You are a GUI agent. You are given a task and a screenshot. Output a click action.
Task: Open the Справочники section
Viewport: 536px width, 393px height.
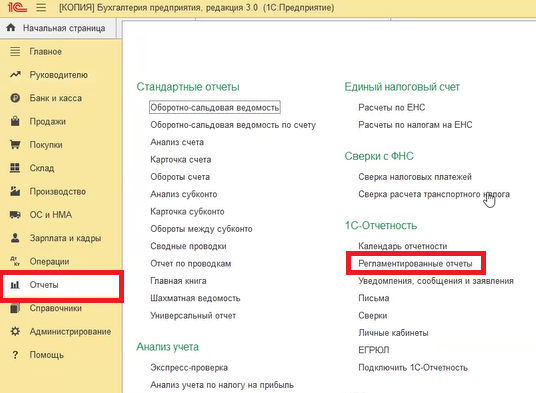[55, 308]
